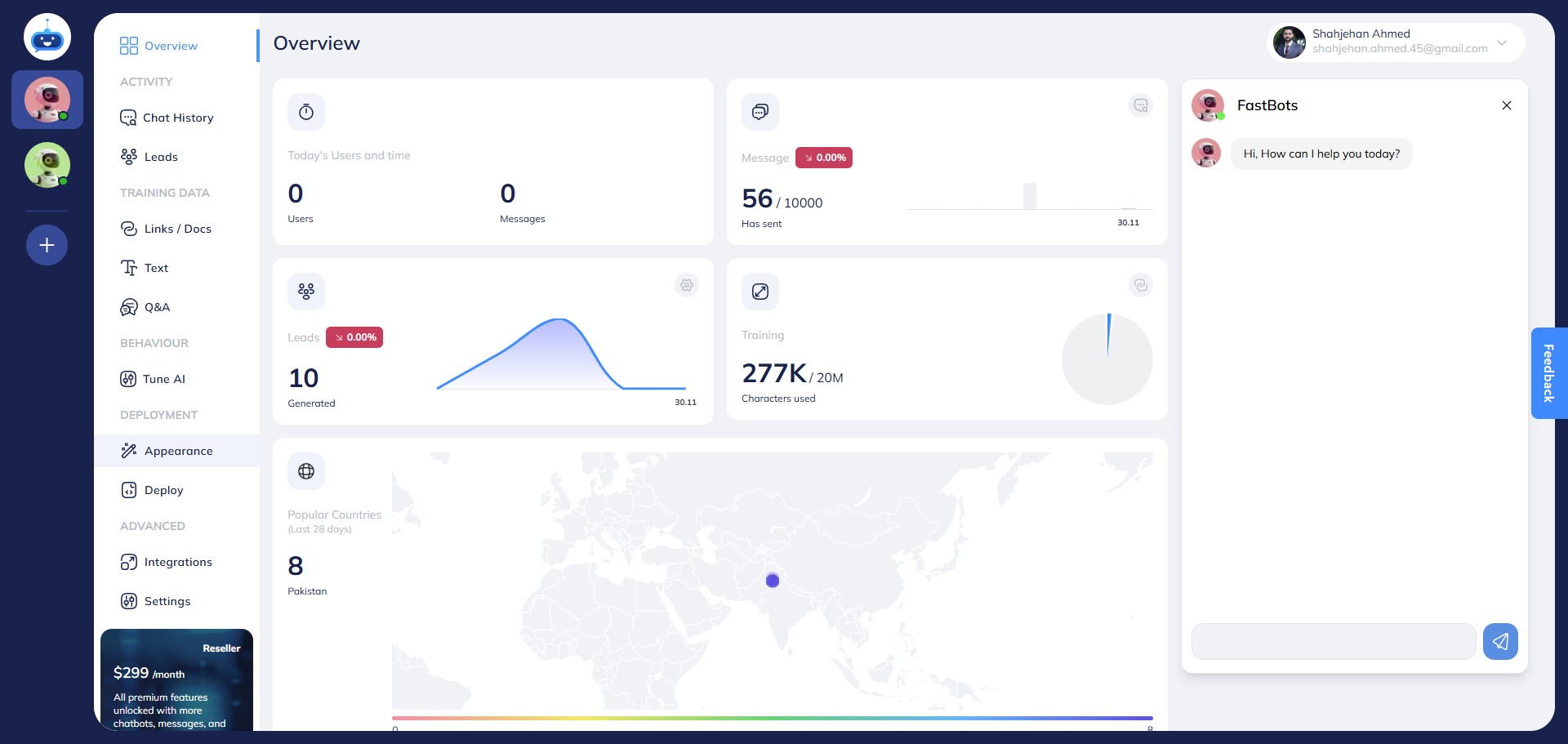Add a new chatbot with plus button
1568x744 pixels.
(x=47, y=245)
